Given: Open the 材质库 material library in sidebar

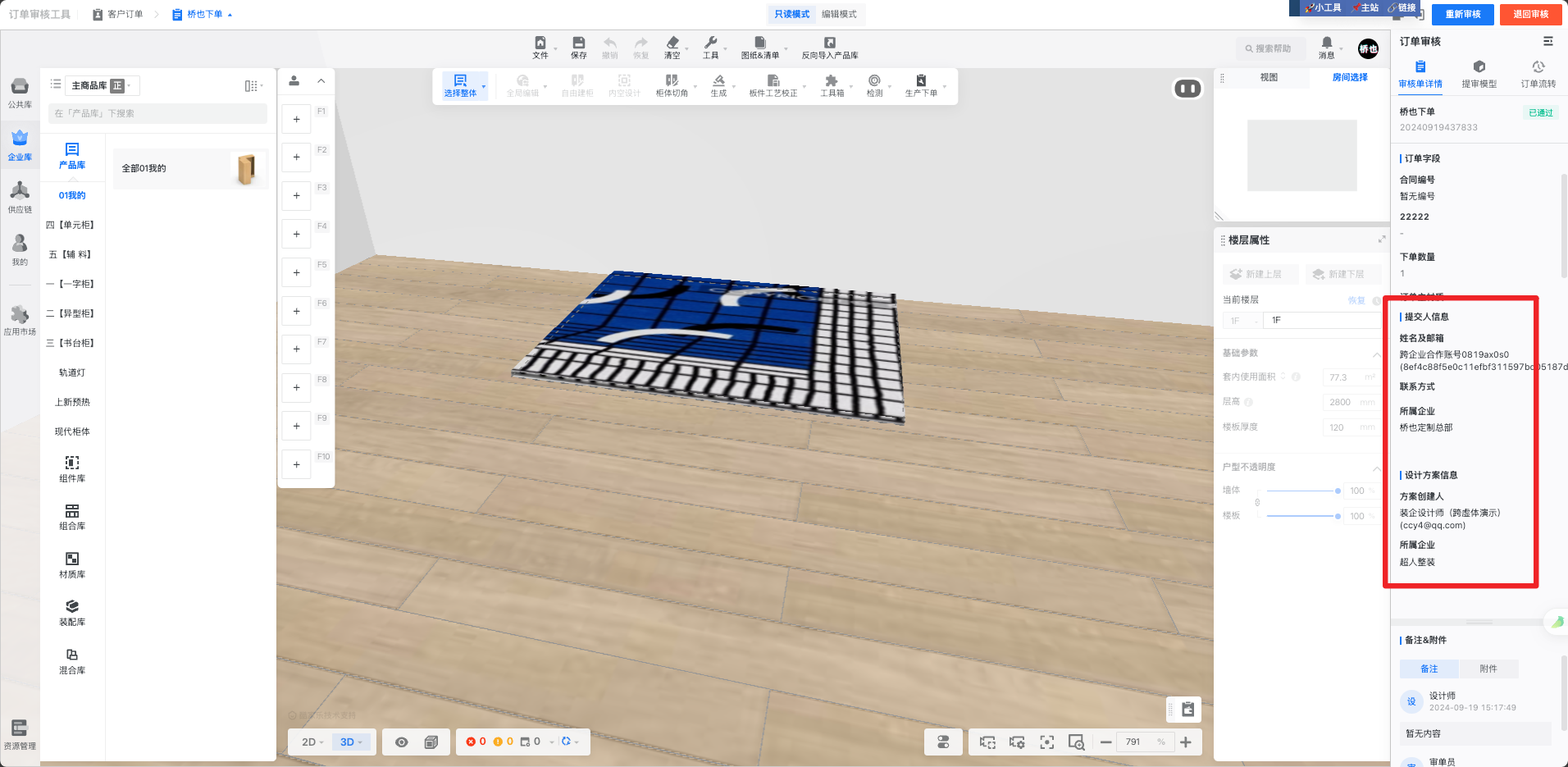Looking at the screenshot, I should (72, 564).
